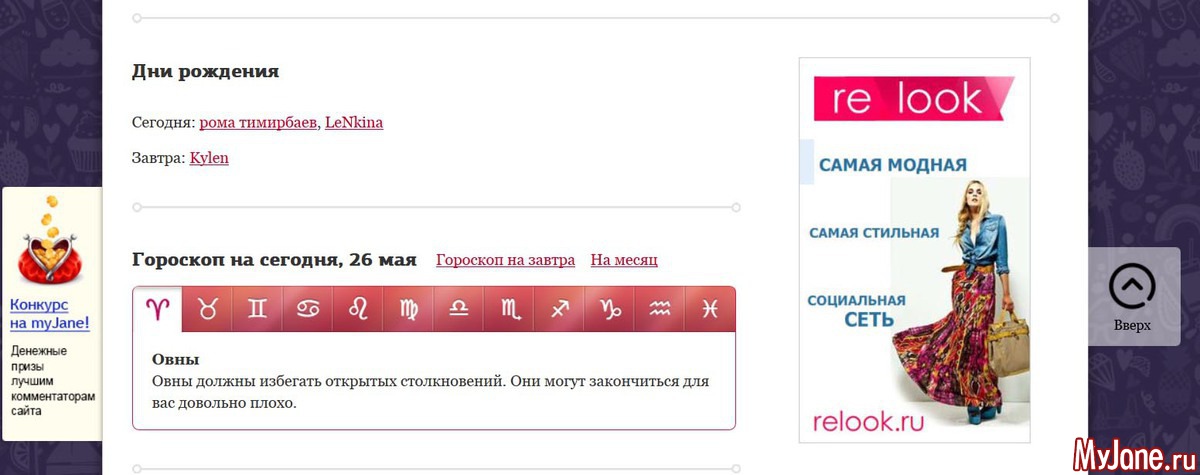Viewport: 1200px width, 475px height.
Task: Select the Aries zodiac sign tab
Action: point(158,310)
